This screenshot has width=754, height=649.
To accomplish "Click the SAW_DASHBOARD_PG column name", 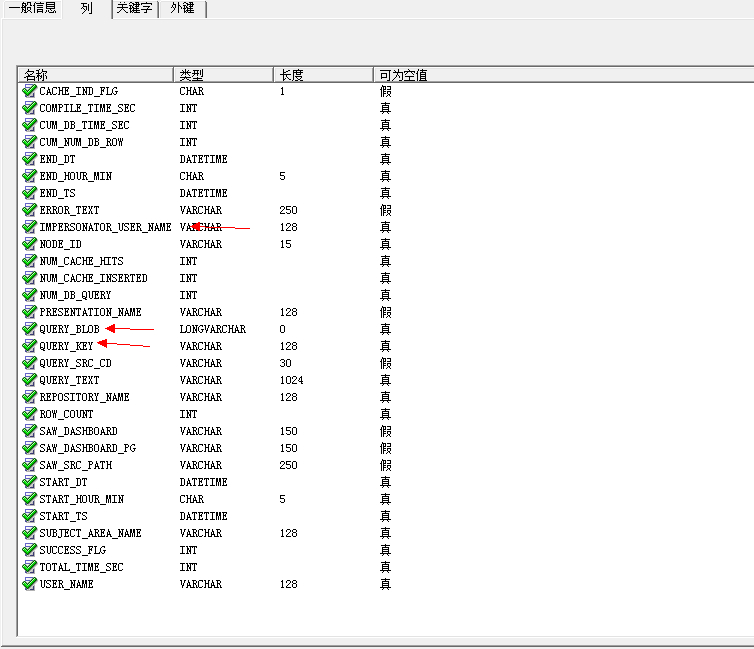I will [x=88, y=448].
